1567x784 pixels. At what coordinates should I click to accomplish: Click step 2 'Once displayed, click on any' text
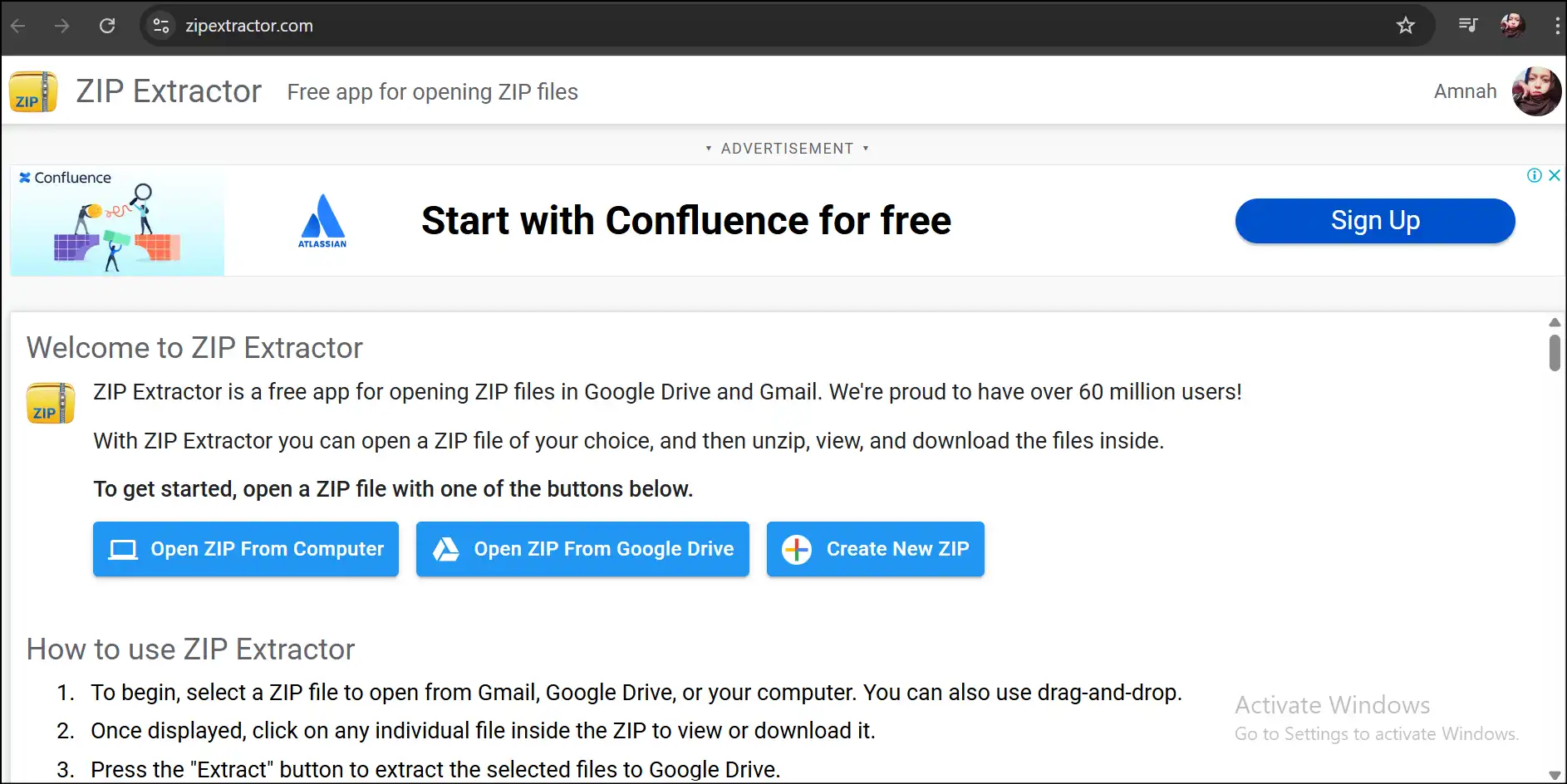click(483, 731)
